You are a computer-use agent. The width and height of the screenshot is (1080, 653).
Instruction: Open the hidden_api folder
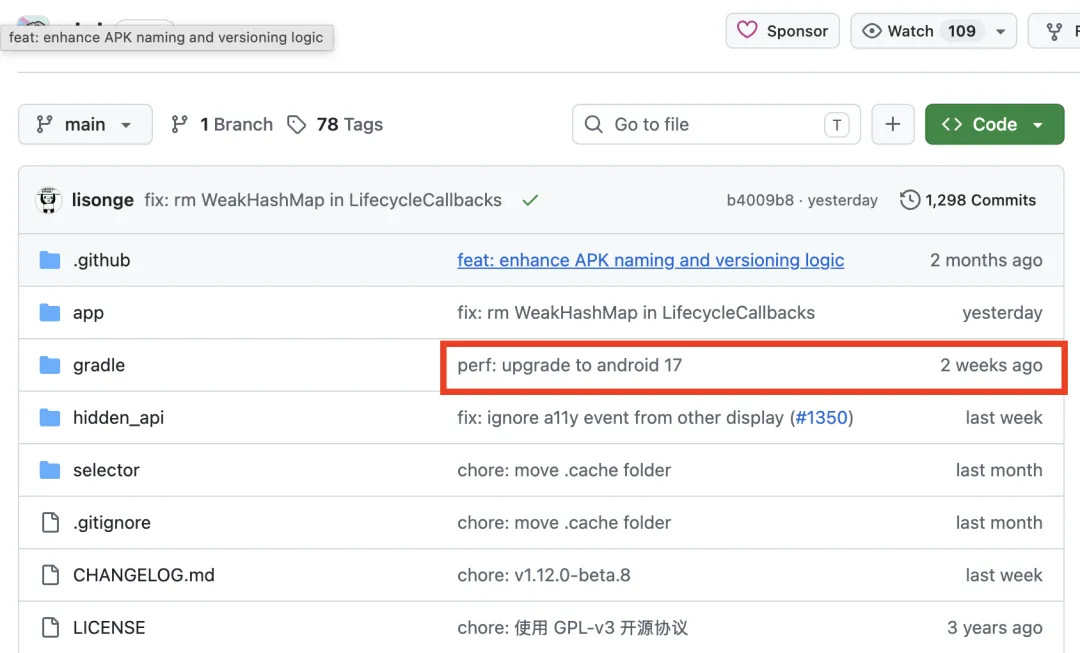118,417
